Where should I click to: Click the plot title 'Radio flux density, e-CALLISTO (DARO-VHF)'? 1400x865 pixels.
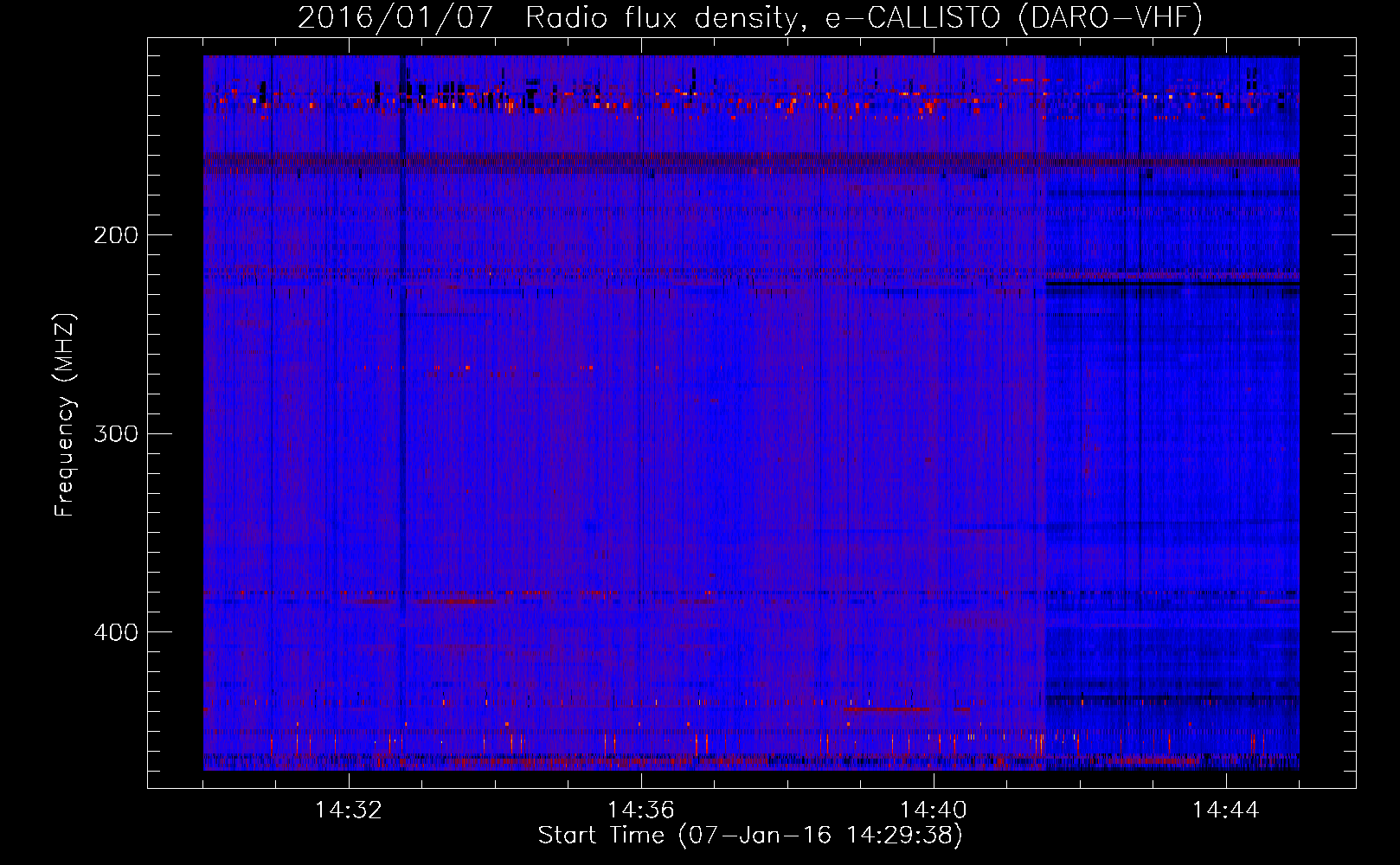click(864, 17)
